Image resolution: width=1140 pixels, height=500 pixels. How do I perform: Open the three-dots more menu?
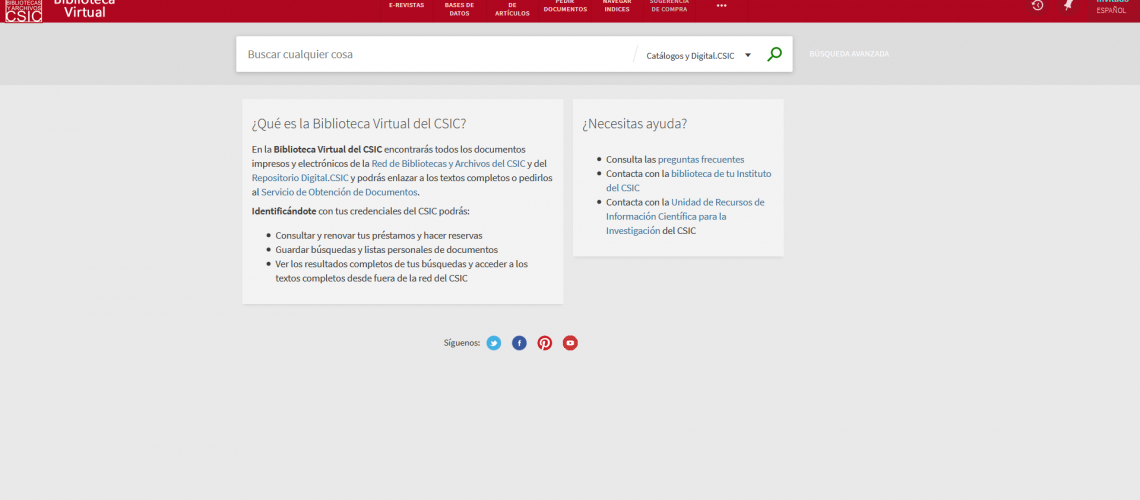tap(721, 5)
